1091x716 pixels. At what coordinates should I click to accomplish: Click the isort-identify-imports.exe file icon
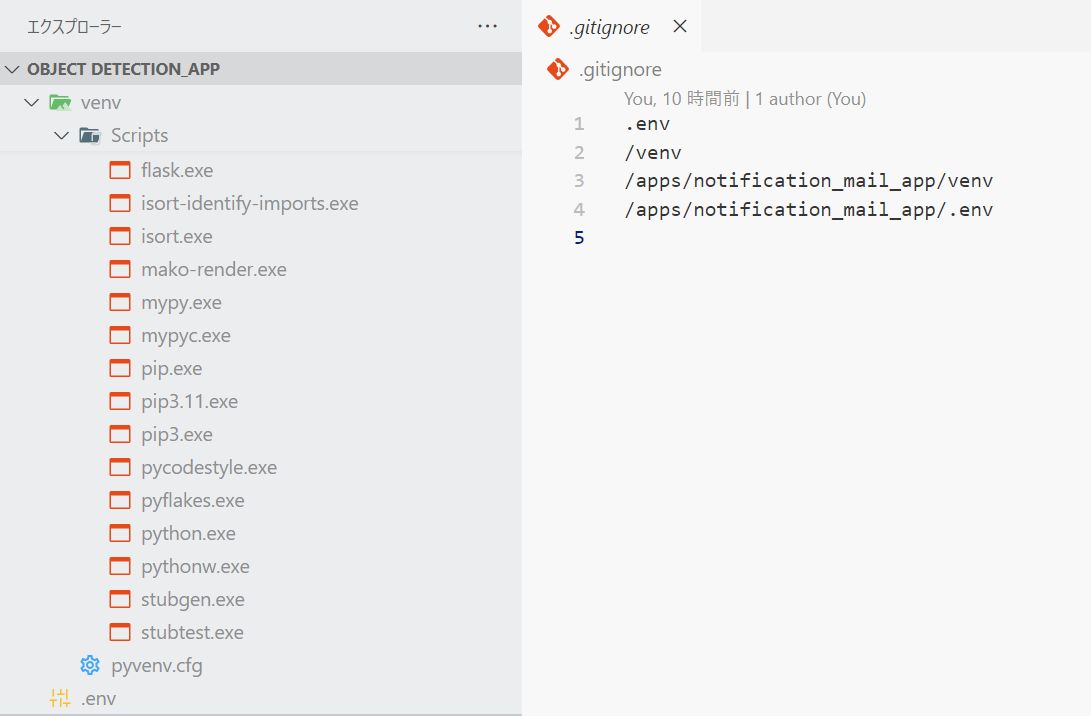[x=120, y=203]
